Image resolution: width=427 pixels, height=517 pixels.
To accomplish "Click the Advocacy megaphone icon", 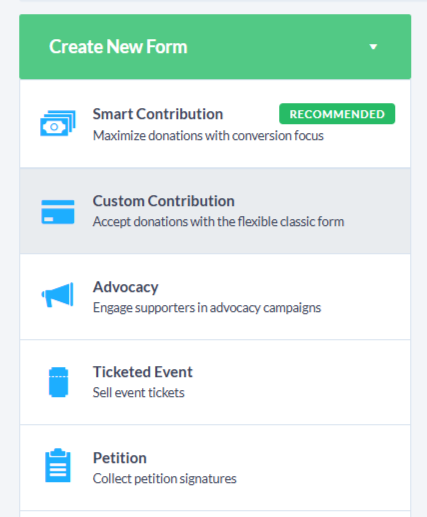I will (x=57, y=295).
